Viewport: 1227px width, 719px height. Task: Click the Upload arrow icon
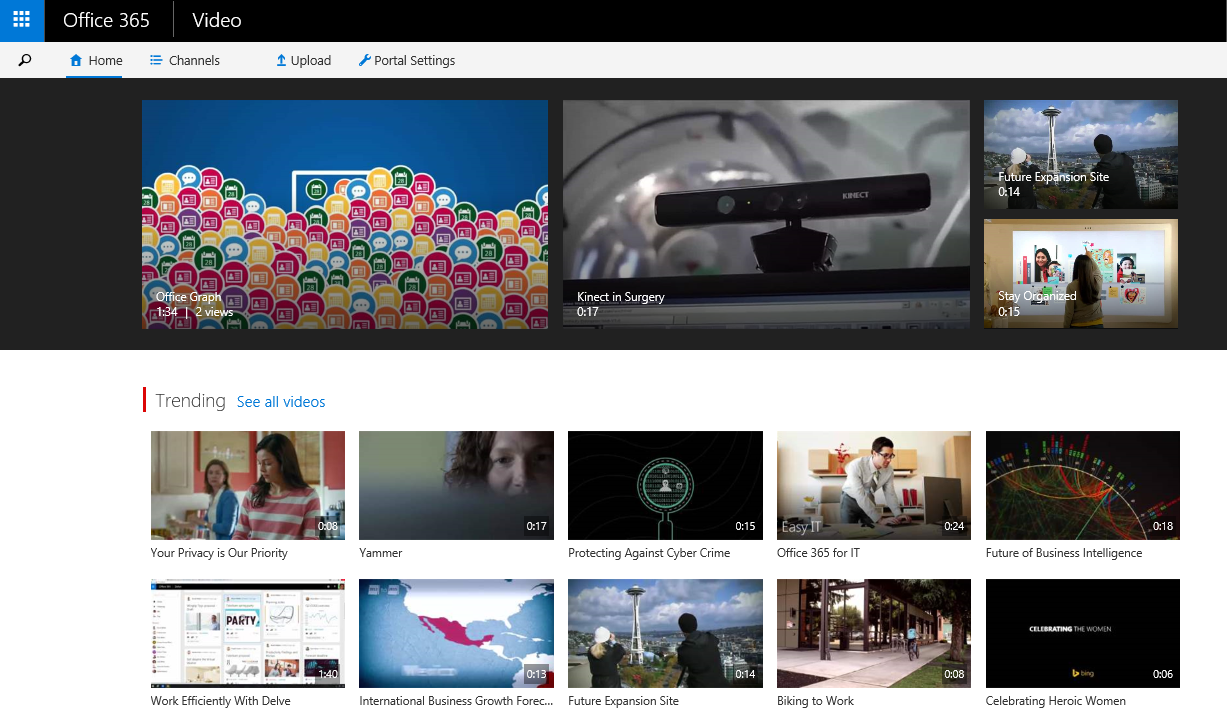point(281,61)
